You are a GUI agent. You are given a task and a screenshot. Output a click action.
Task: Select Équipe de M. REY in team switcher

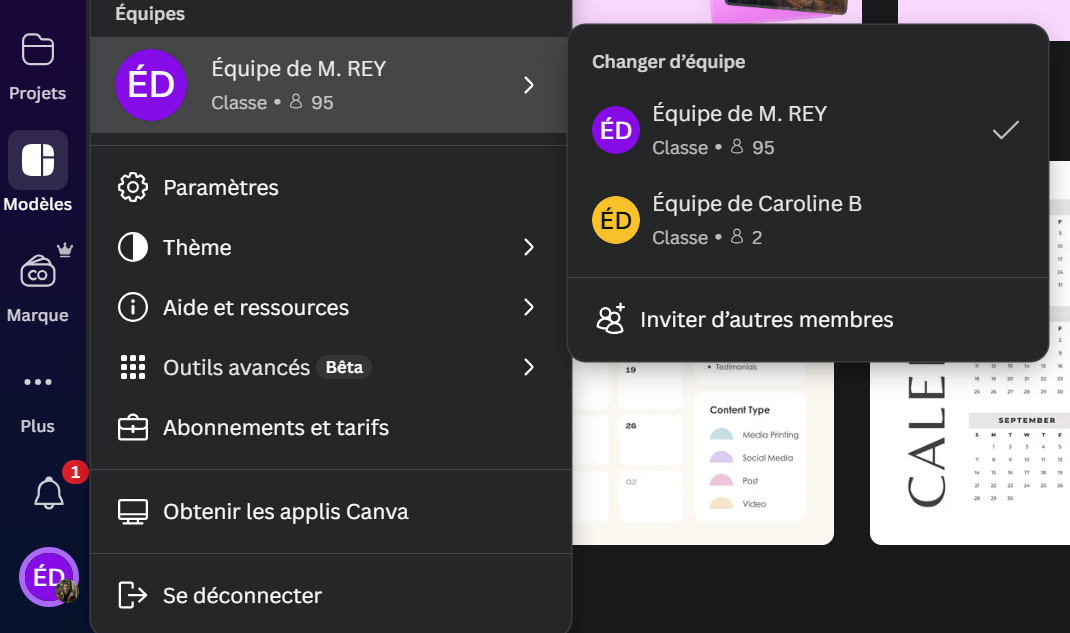pos(739,130)
